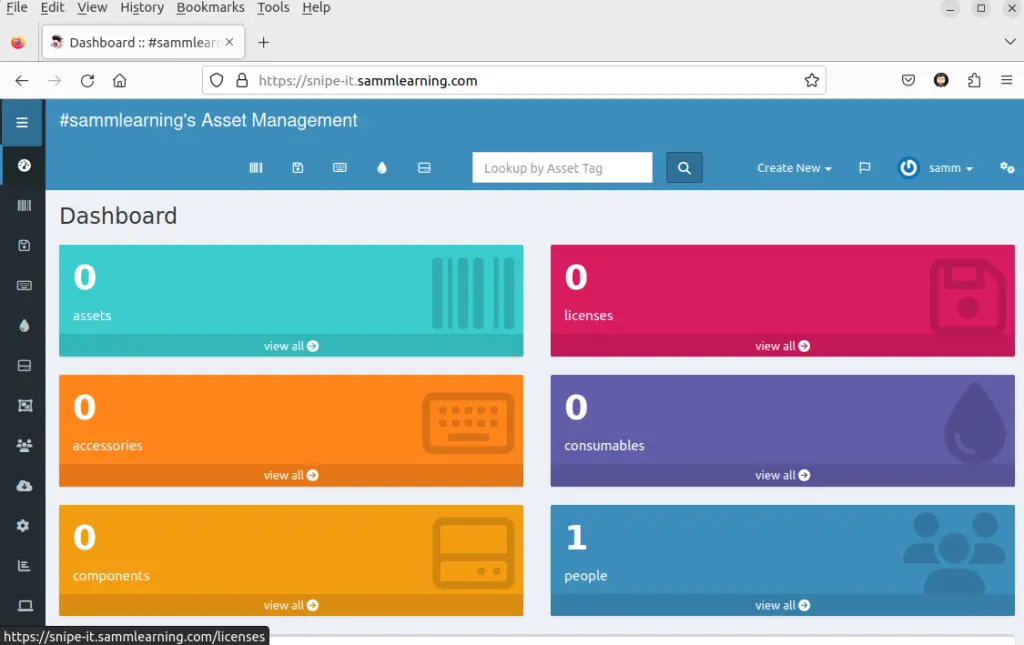View all licenses link
This screenshot has height=645, width=1024.
[x=782, y=346]
